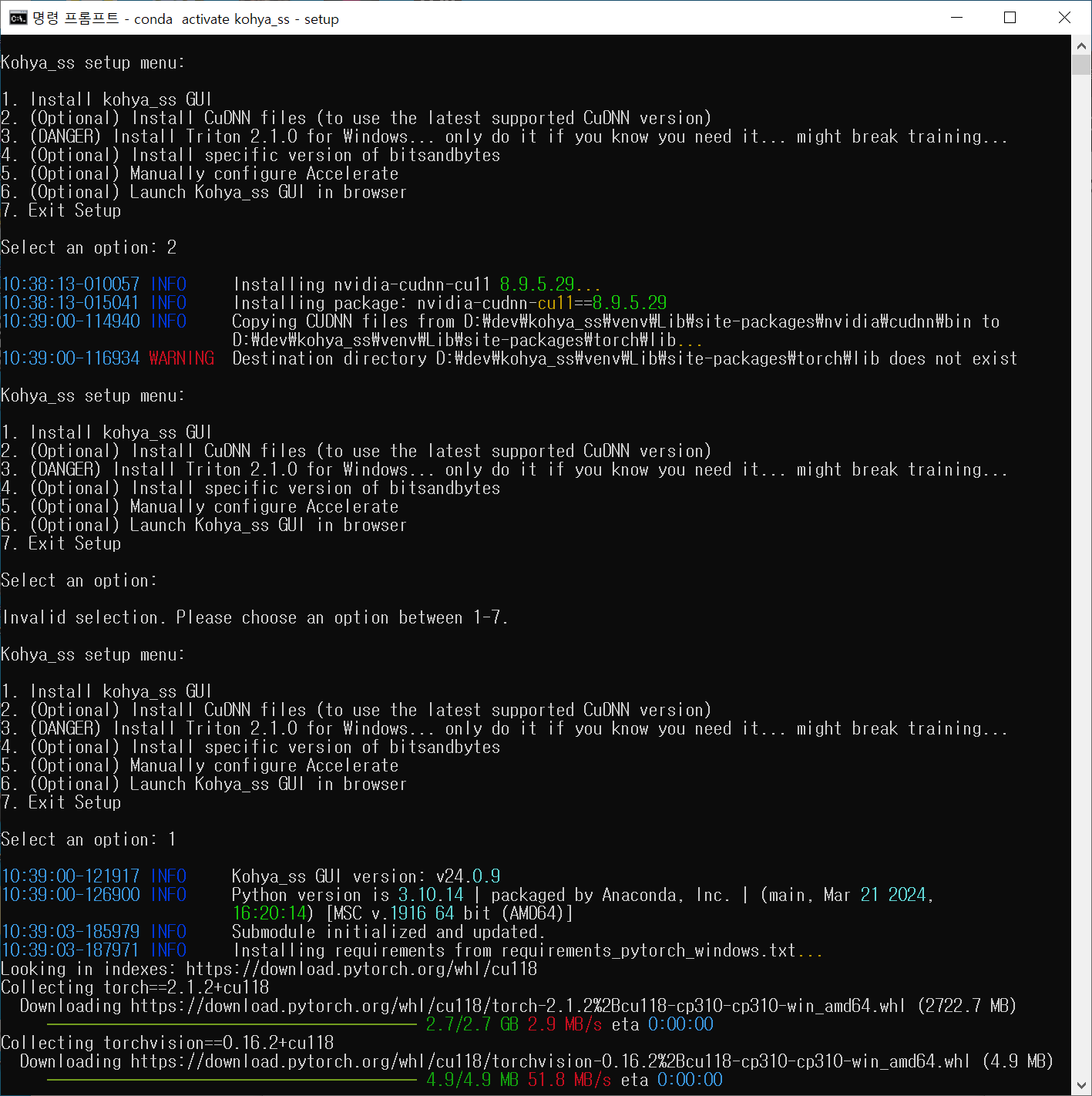The width and height of the screenshot is (1092, 1096).
Task: Click '2.9 MB/s' download speed text
Action: coord(565,1024)
